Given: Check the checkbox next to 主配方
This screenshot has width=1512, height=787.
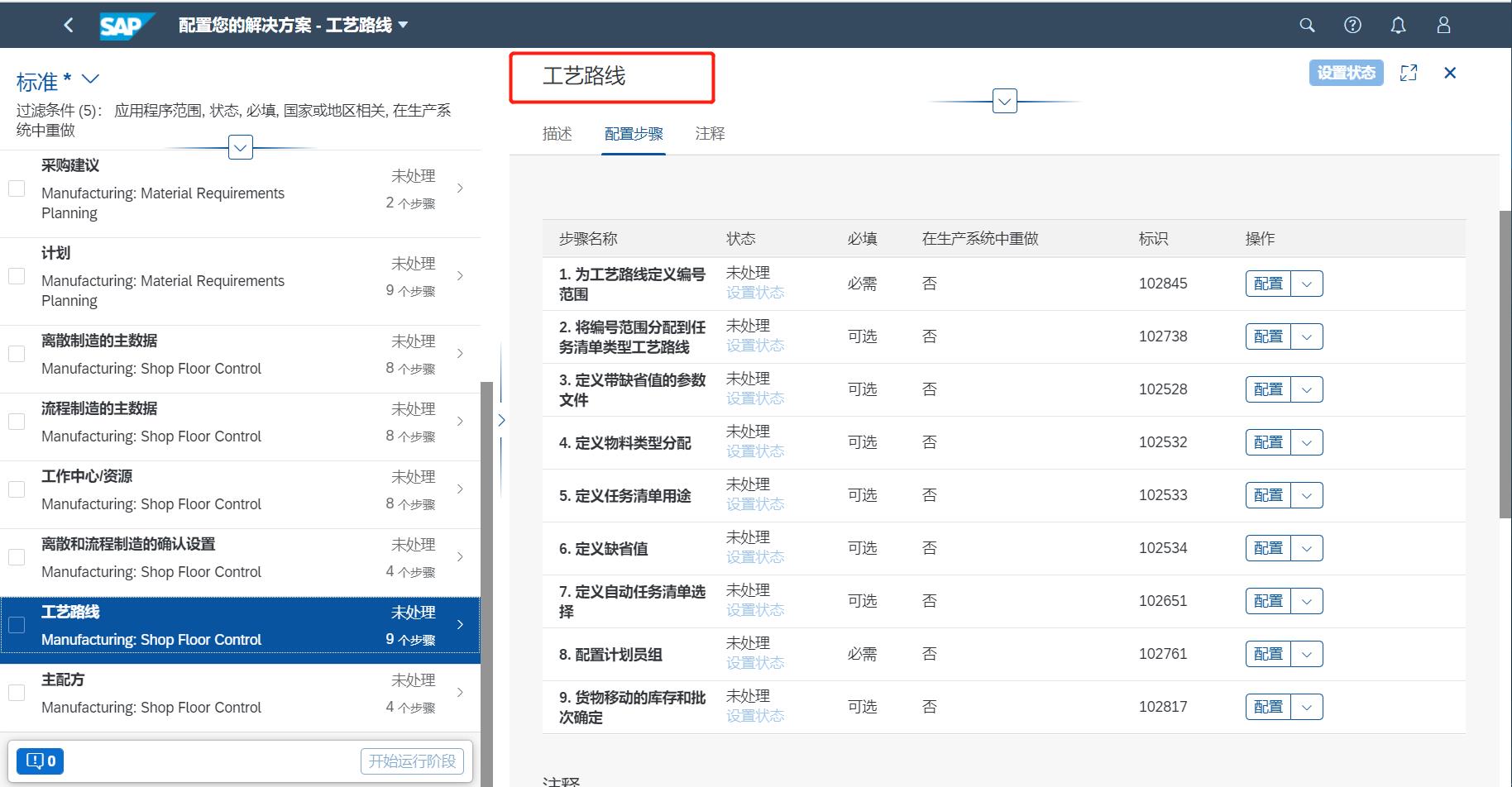Looking at the screenshot, I should tap(17, 693).
